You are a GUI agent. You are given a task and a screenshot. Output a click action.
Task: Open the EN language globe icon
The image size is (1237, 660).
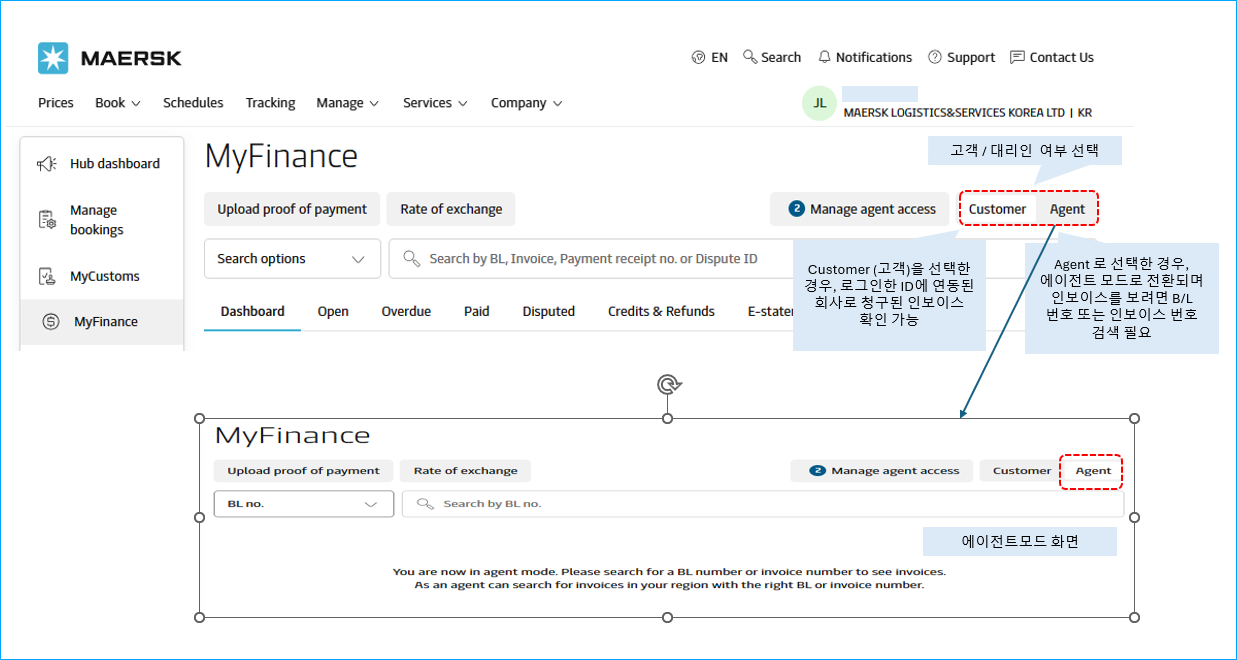(699, 58)
